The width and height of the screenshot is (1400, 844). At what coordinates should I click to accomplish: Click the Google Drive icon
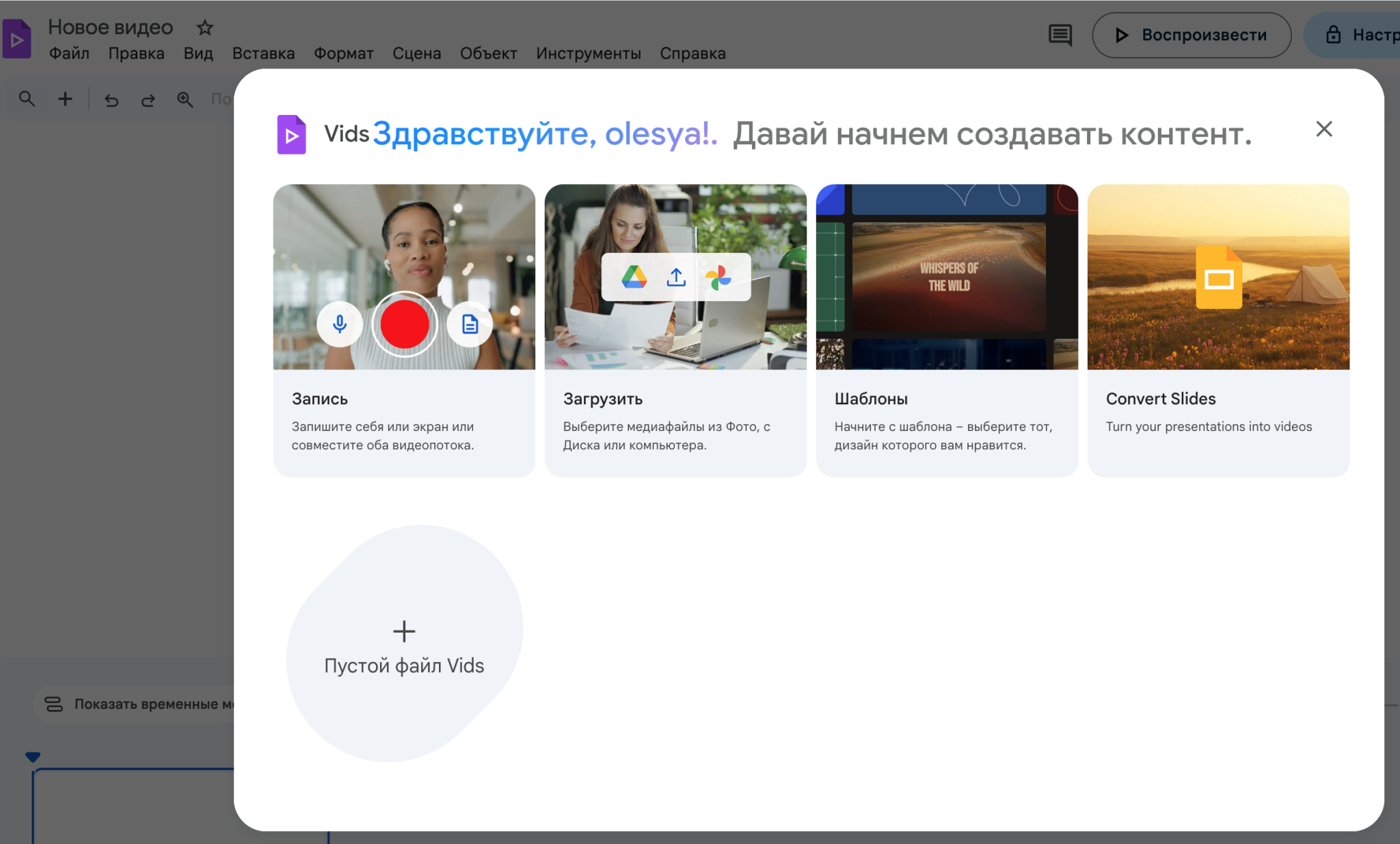[634, 277]
